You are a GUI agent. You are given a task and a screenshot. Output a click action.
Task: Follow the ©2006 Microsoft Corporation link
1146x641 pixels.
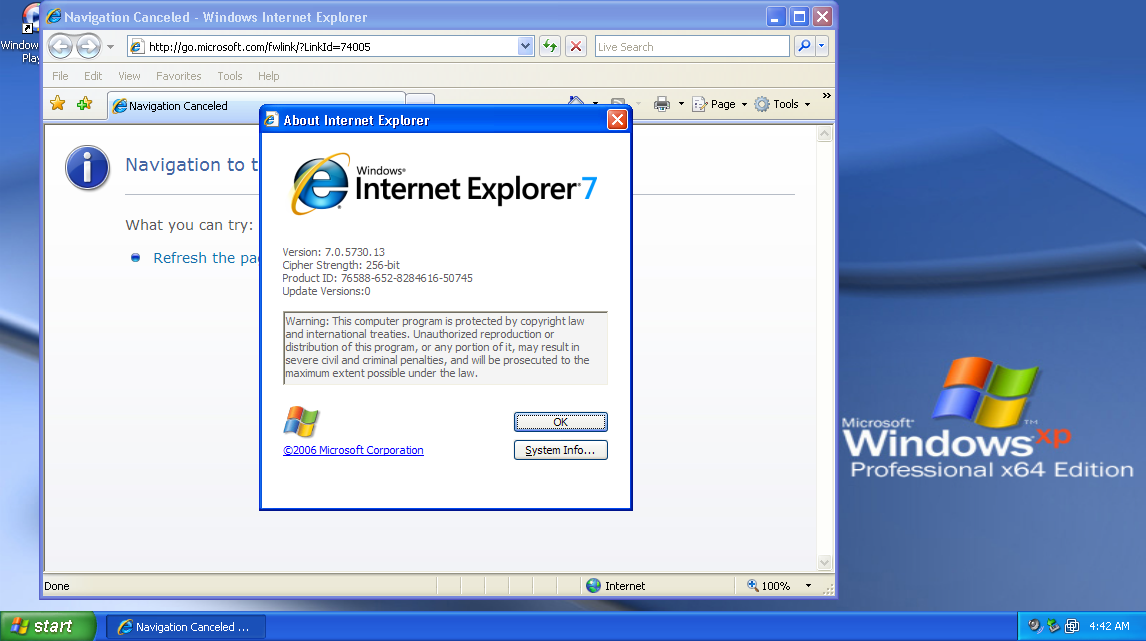click(x=353, y=450)
